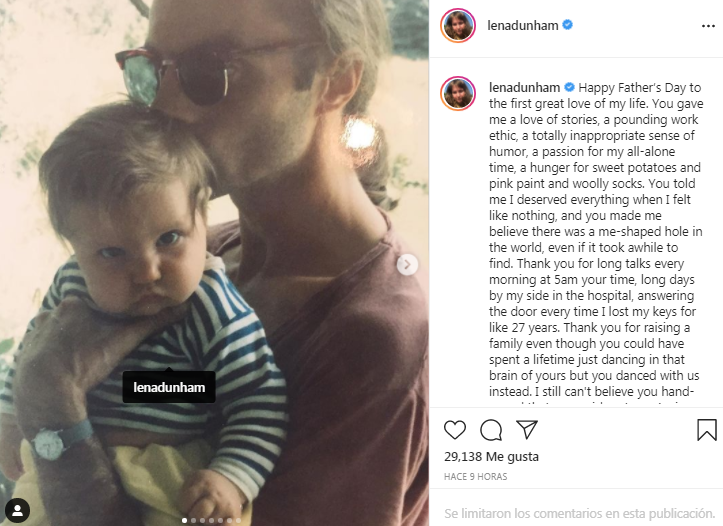Go to next photo with arrow
This screenshot has width=723, height=526.
pyautogui.click(x=407, y=265)
